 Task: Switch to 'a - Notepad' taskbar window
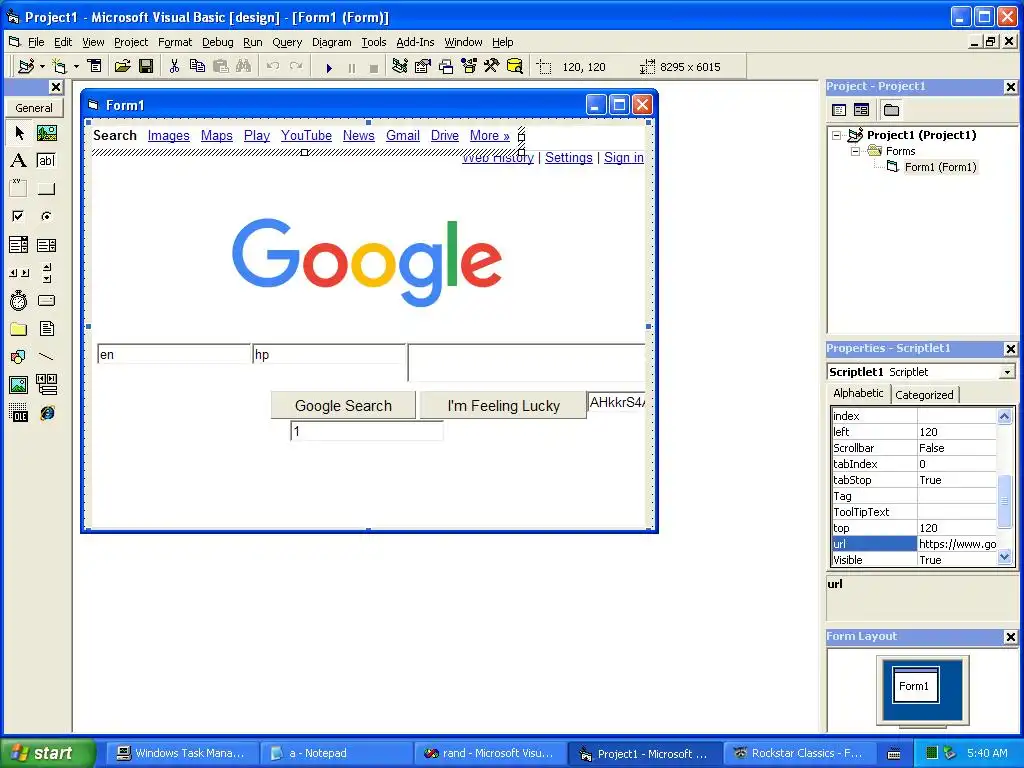tap(335, 753)
